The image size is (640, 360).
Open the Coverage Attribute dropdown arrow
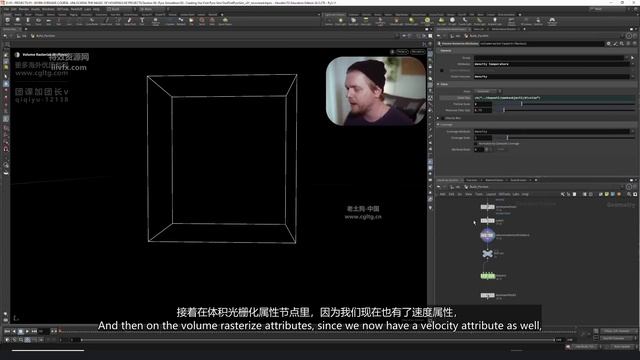click(633, 131)
